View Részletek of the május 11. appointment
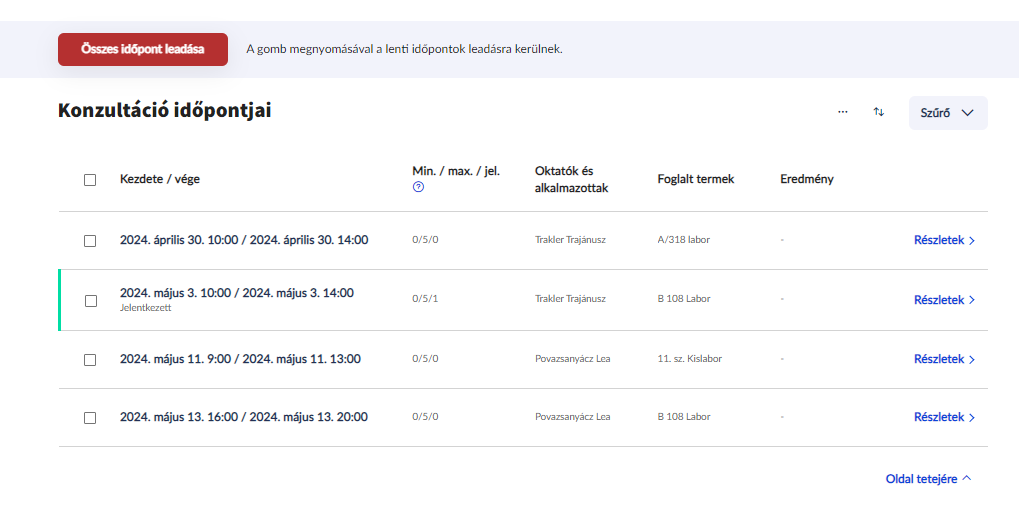The width and height of the screenshot is (1019, 524). 944,359
